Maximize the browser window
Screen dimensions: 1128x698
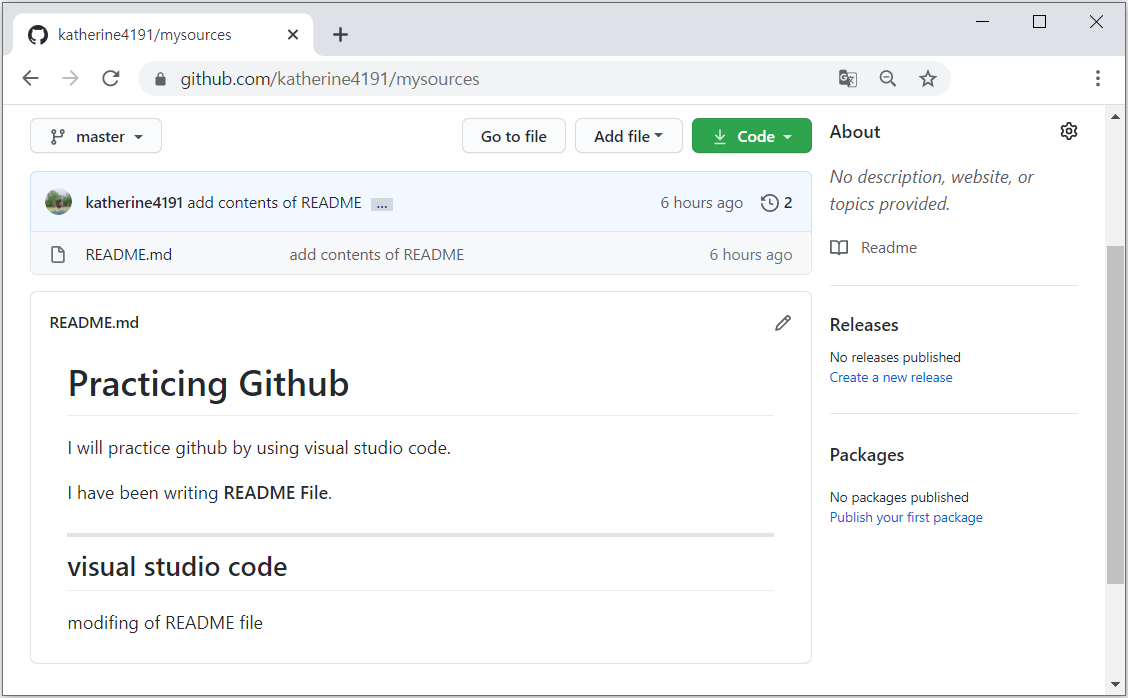coord(1039,22)
